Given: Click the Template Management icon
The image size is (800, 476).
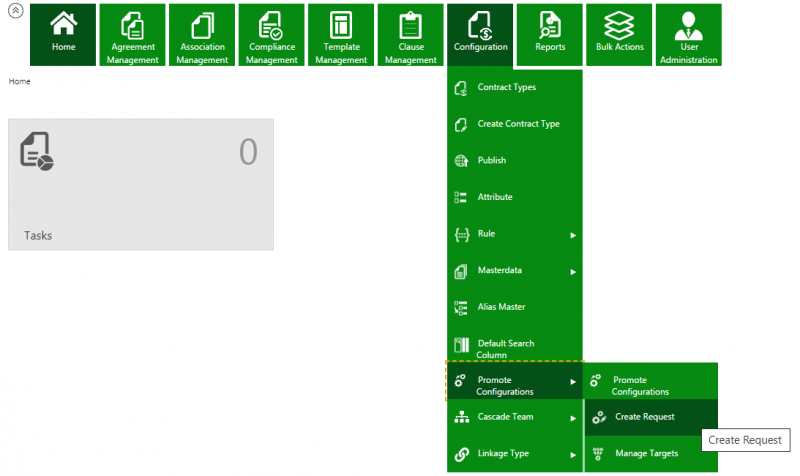Looking at the screenshot, I should [x=342, y=24].
